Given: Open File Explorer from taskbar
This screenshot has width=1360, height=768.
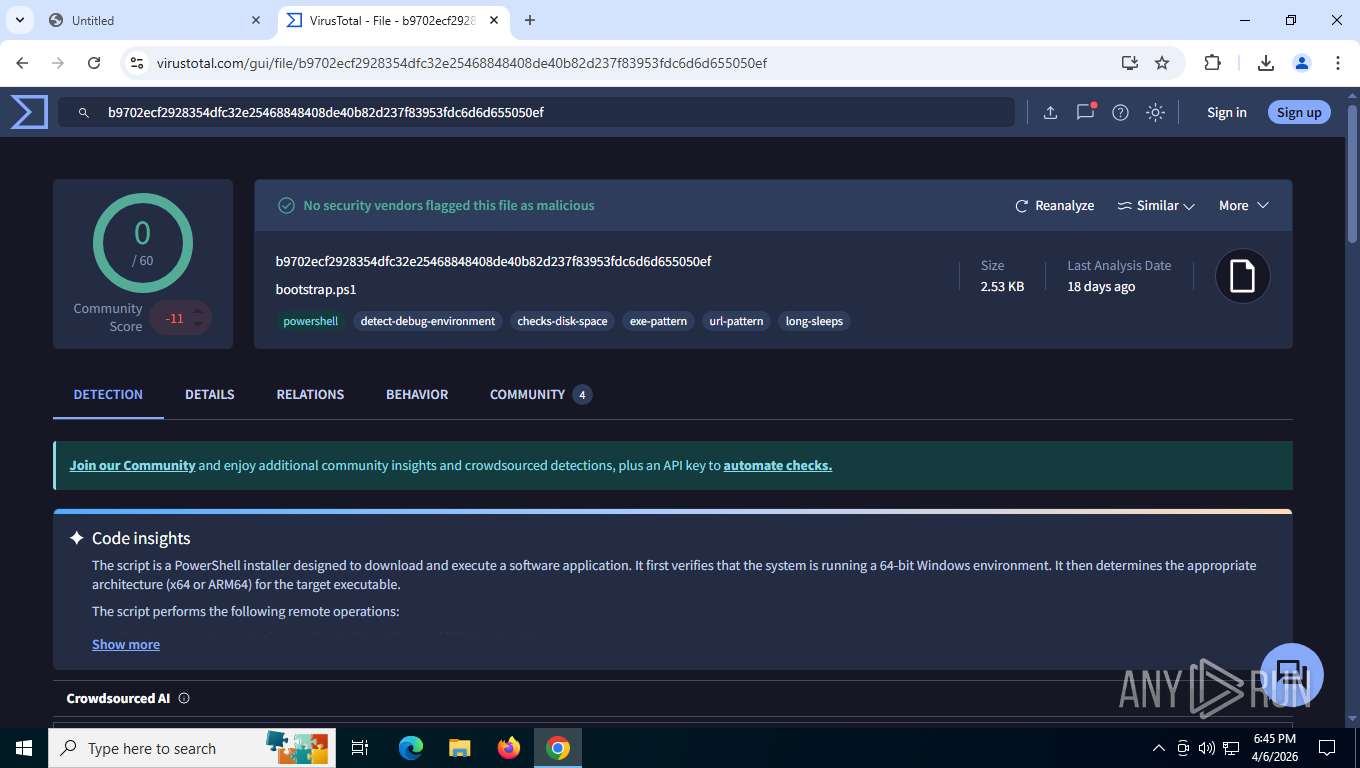Looking at the screenshot, I should tap(460, 748).
